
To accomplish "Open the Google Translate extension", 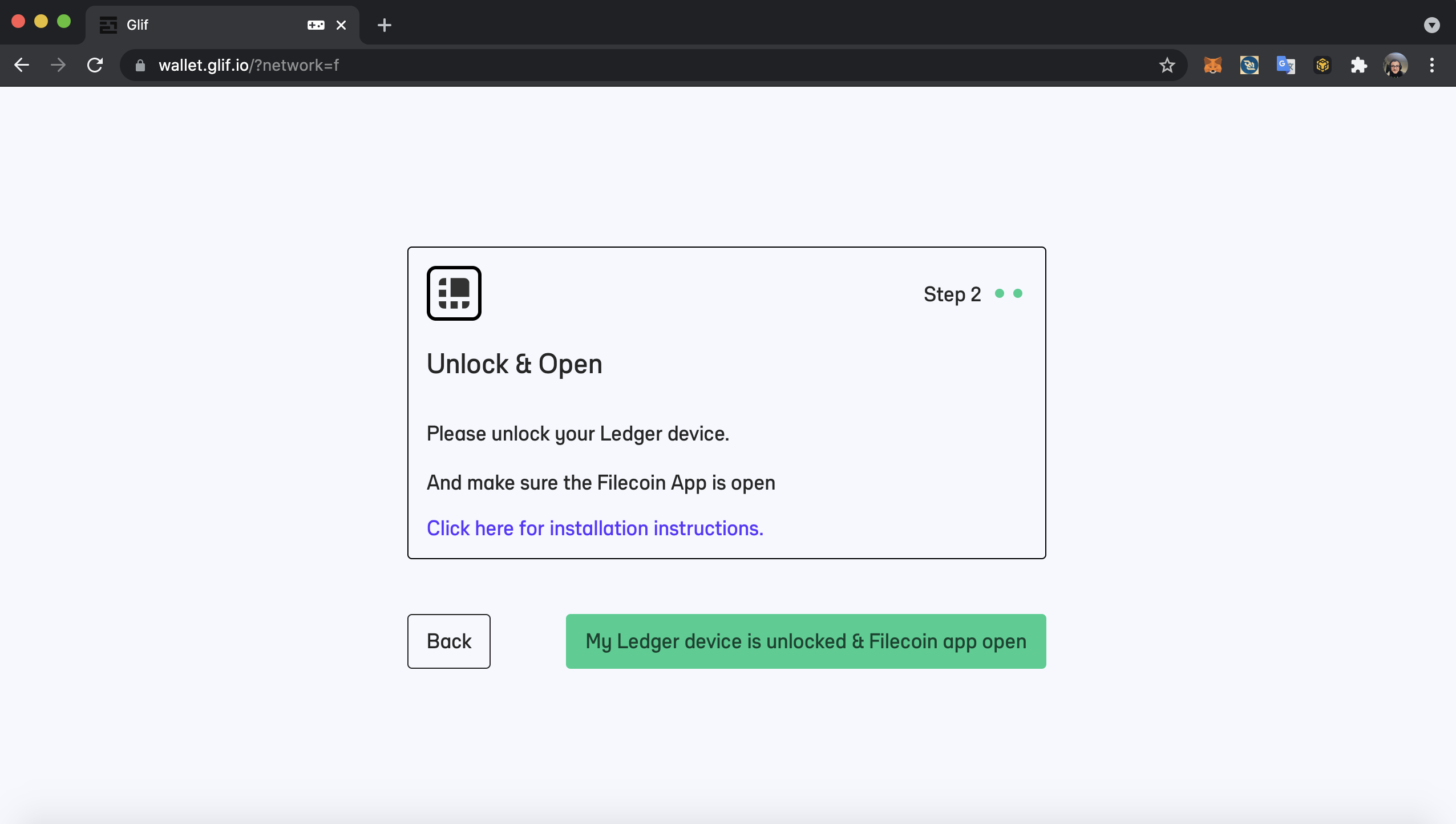I will point(1286,65).
